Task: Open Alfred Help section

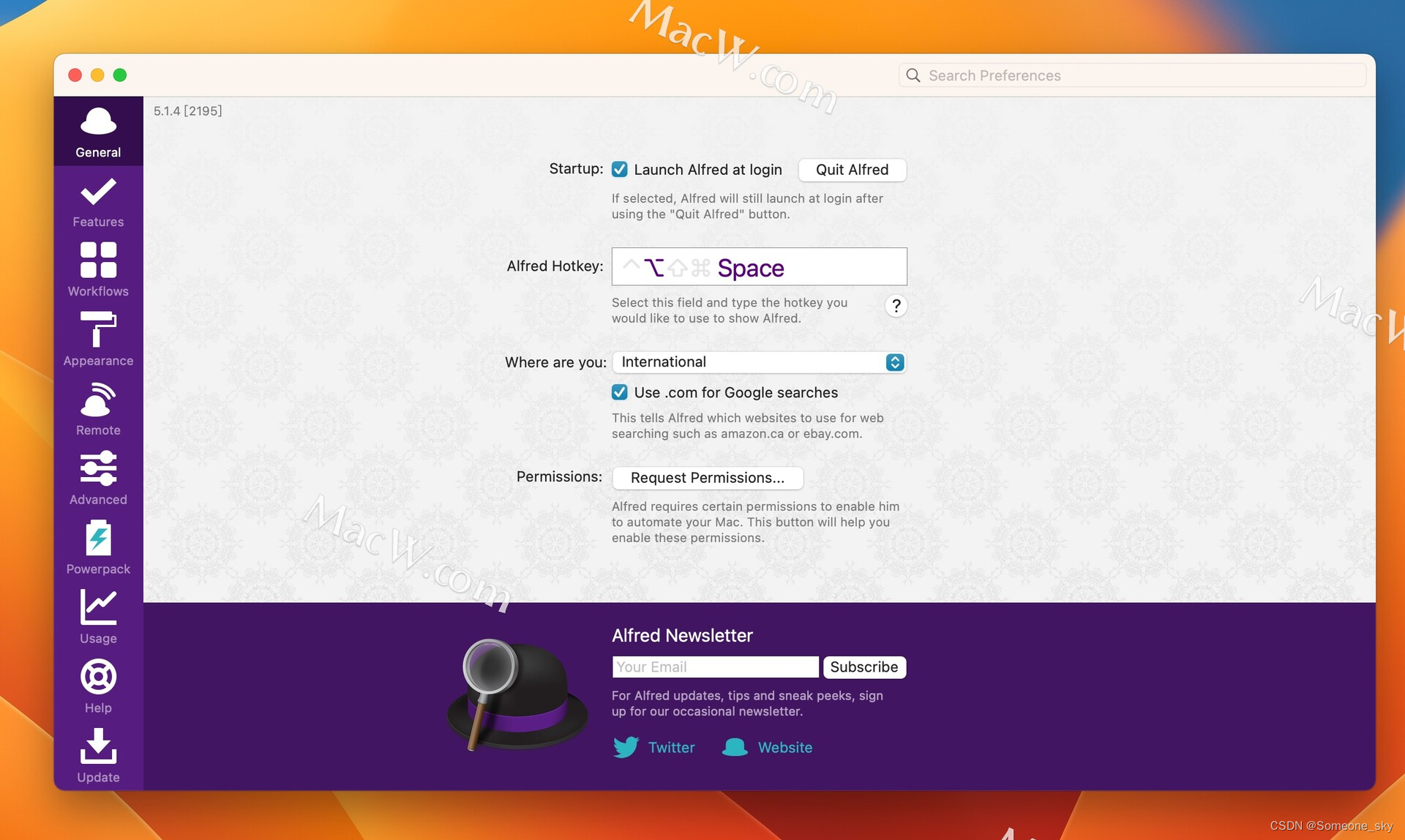Action: pos(97,685)
